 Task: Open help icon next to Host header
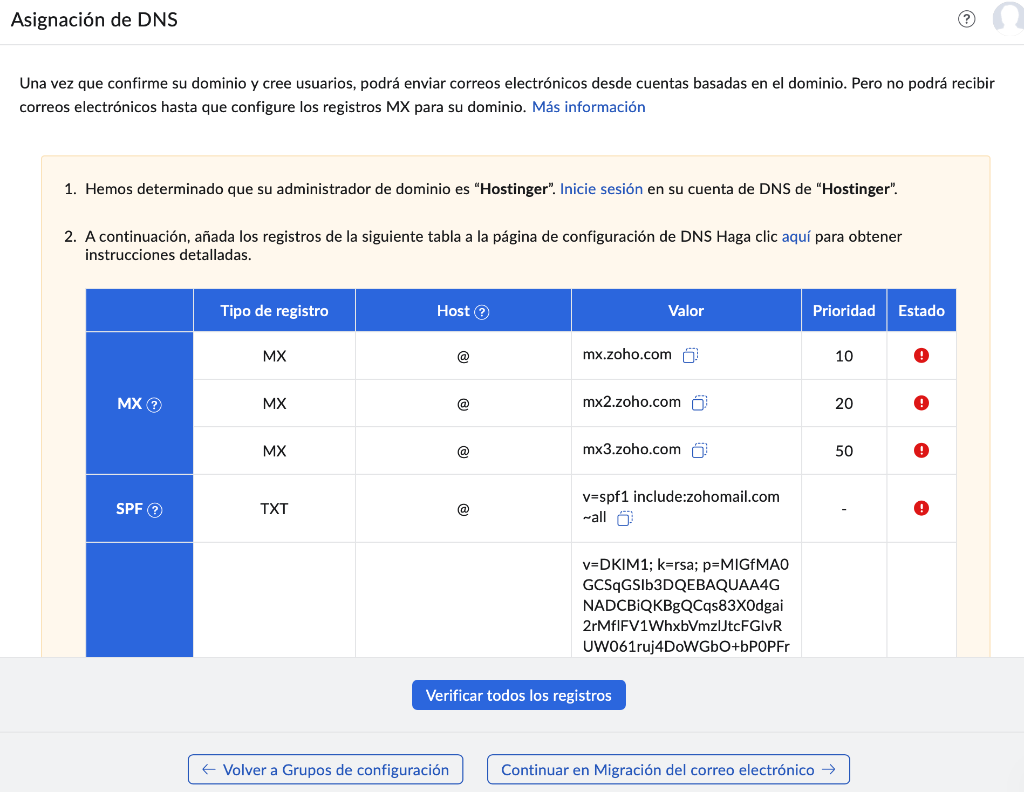tap(482, 312)
